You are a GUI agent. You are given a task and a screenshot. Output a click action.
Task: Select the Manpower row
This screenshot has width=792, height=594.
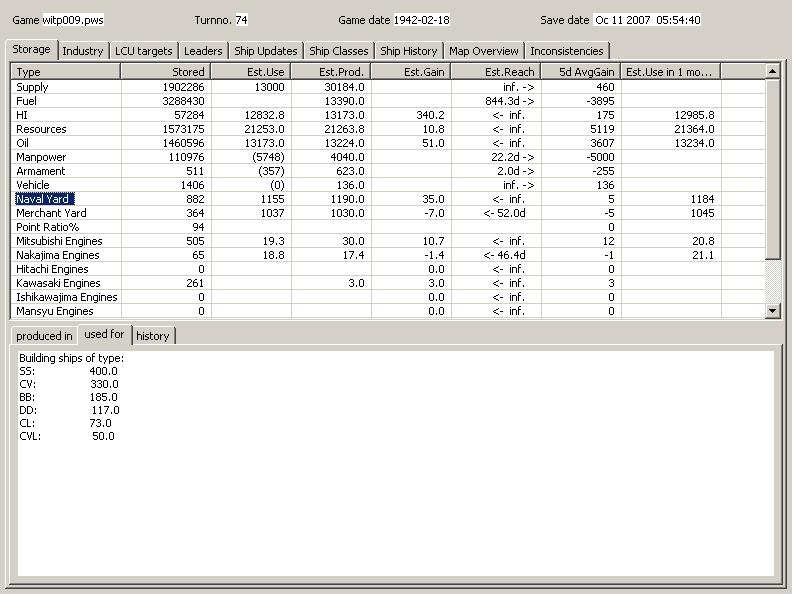(x=388, y=157)
